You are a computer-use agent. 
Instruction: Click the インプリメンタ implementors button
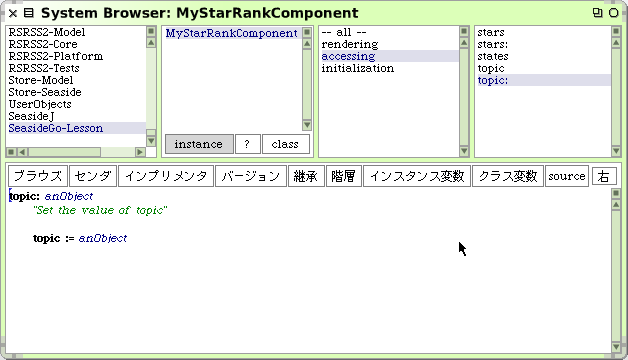[x=166, y=176]
